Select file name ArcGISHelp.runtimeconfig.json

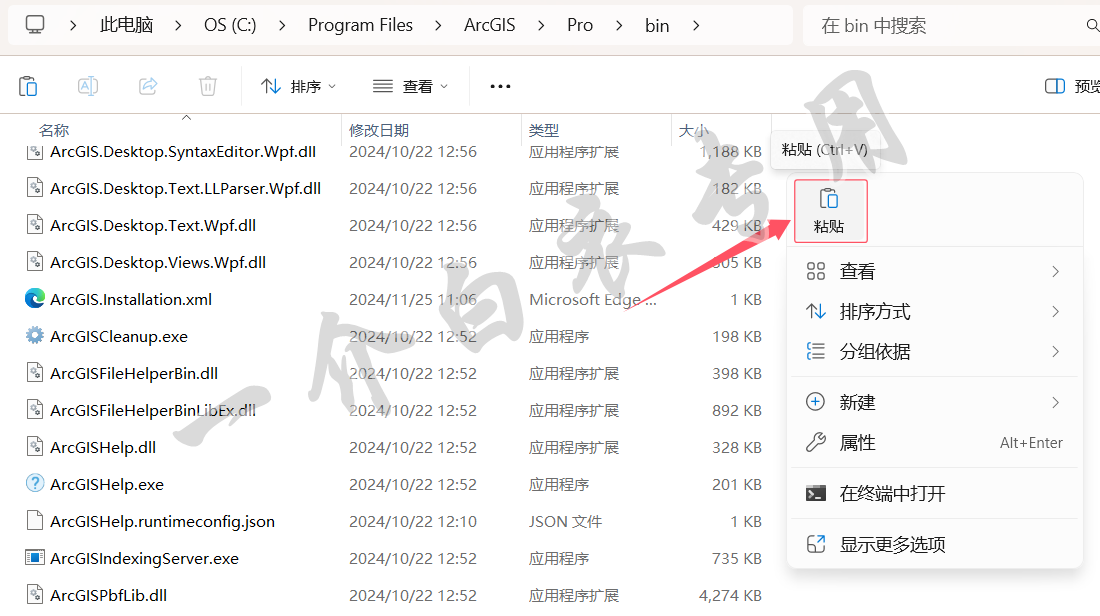click(x=163, y=521)
